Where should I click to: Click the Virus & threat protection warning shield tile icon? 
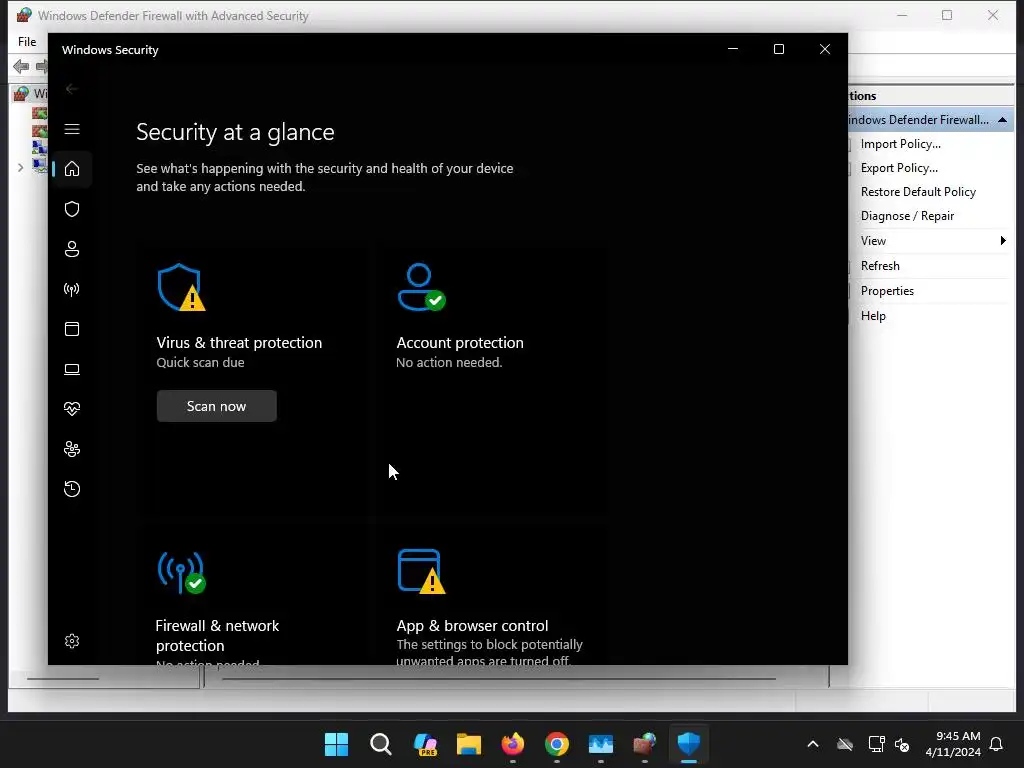tap(182, 287)
